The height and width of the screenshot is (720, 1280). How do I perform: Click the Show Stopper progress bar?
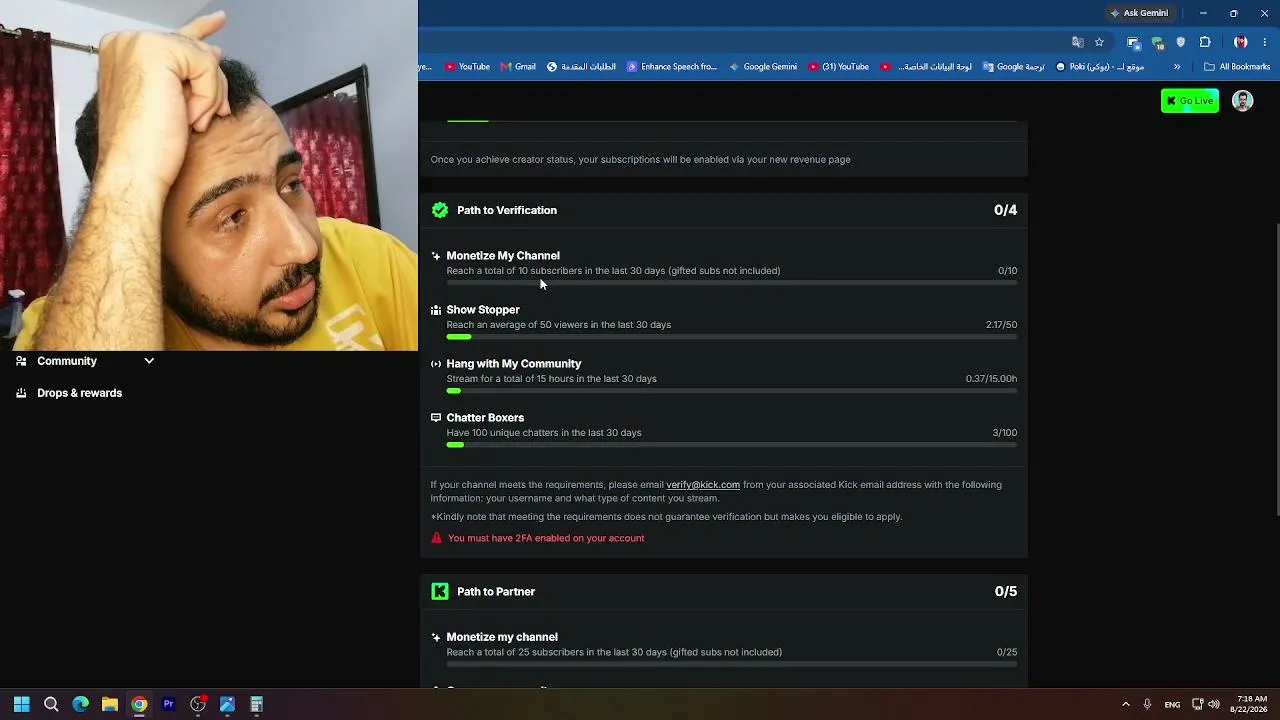pos(732,337)
